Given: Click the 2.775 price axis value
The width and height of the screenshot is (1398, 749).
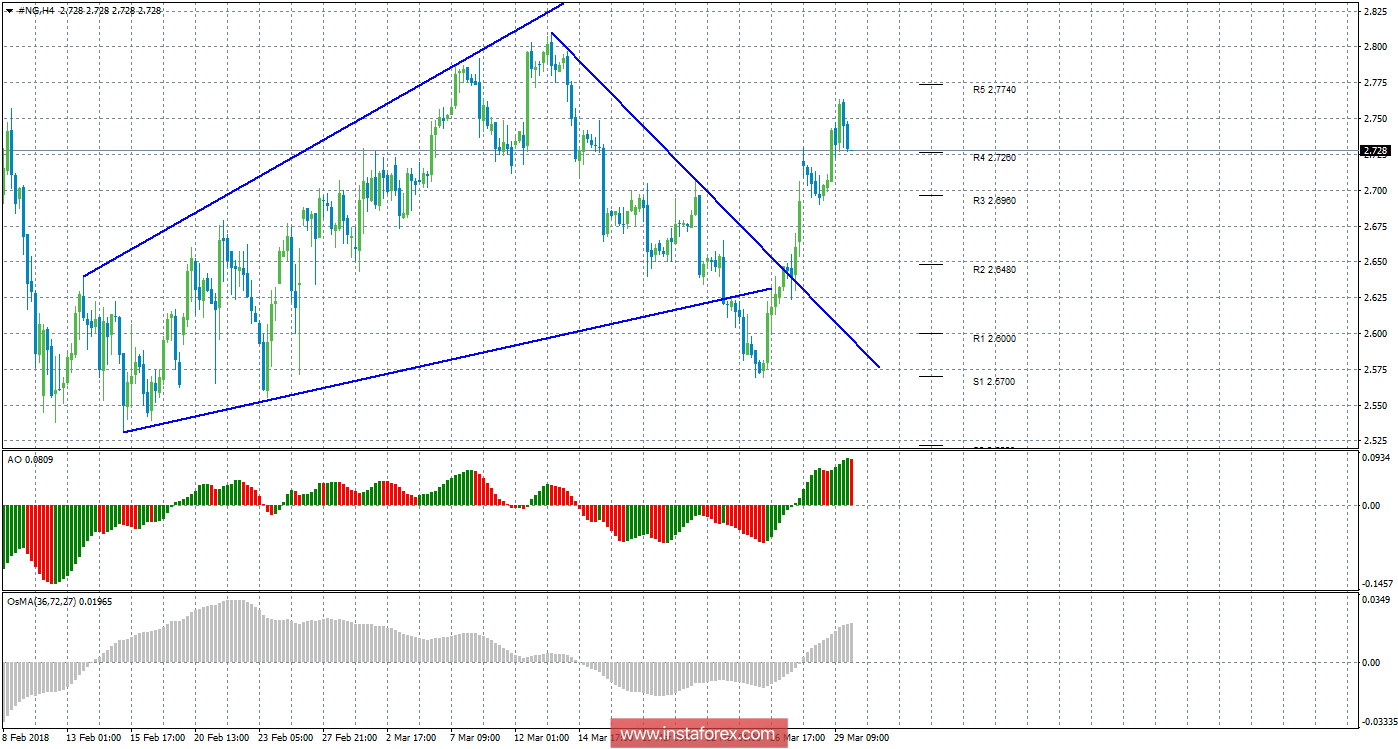Looking at the screenshot, I should 1374,82.
